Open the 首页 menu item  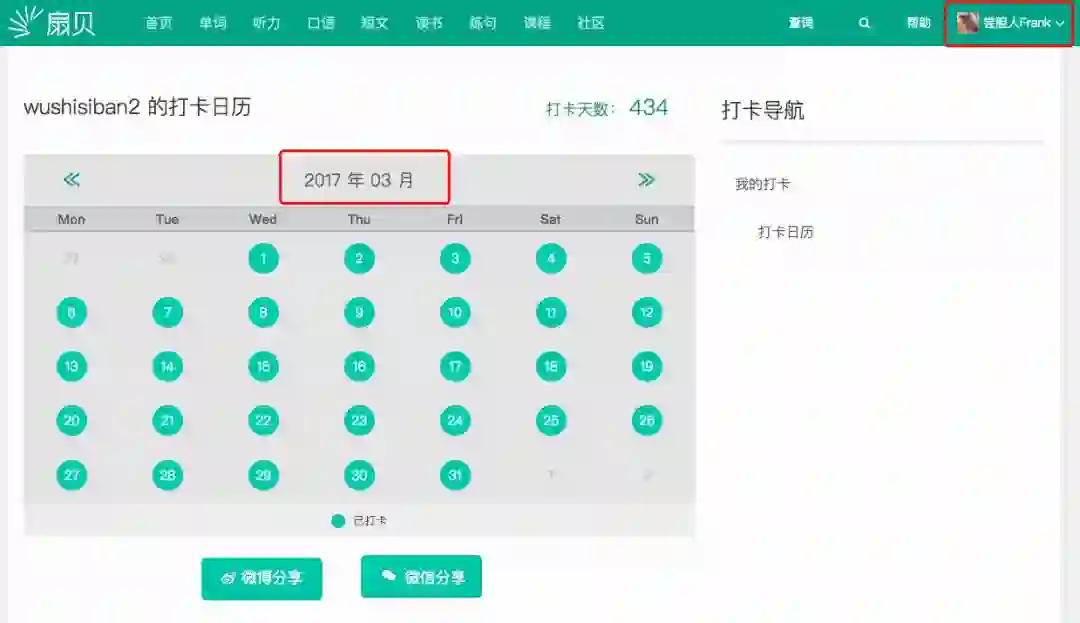point(158,23)
